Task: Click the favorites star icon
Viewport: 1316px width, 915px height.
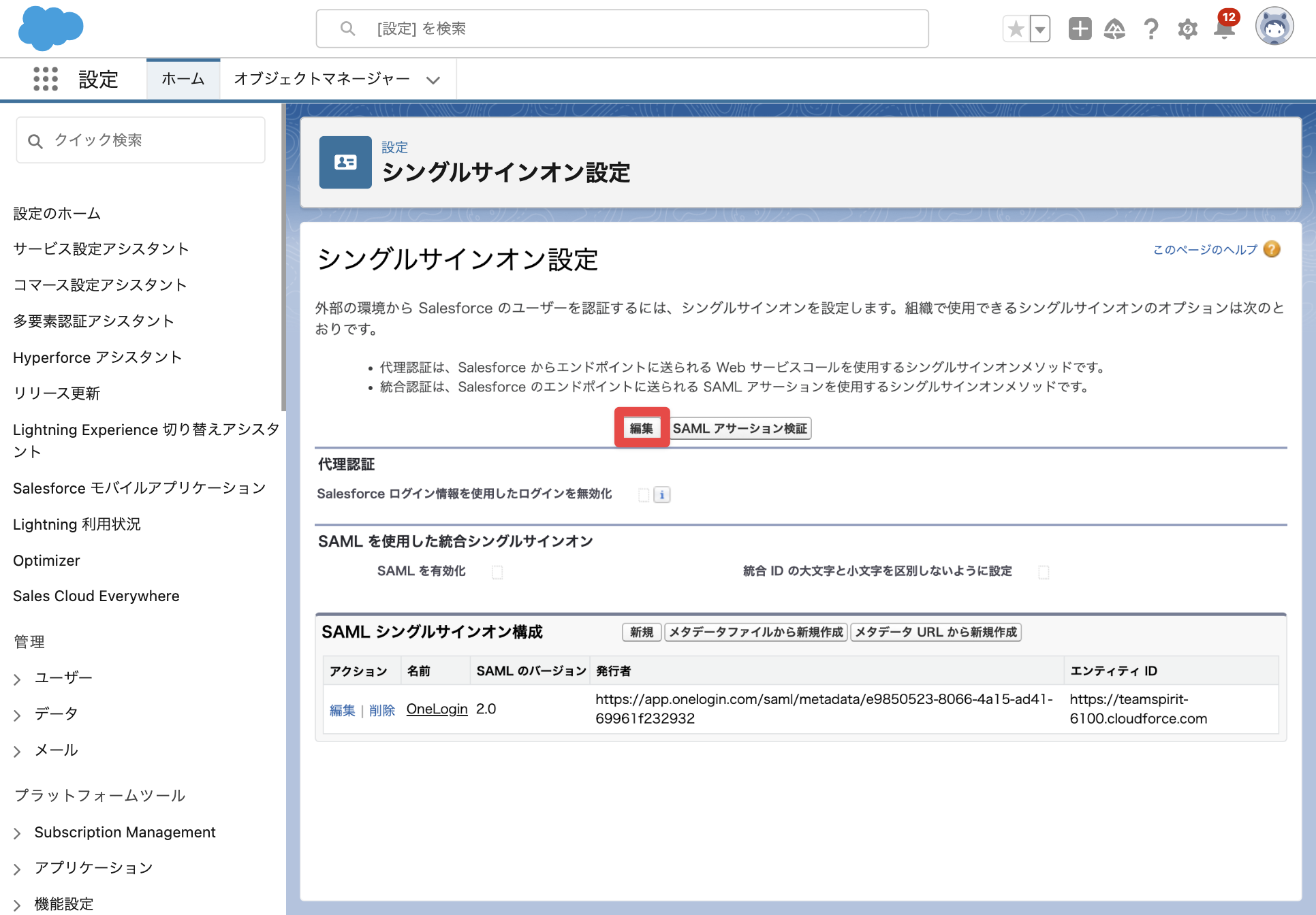Action: tap(1016, 29)
